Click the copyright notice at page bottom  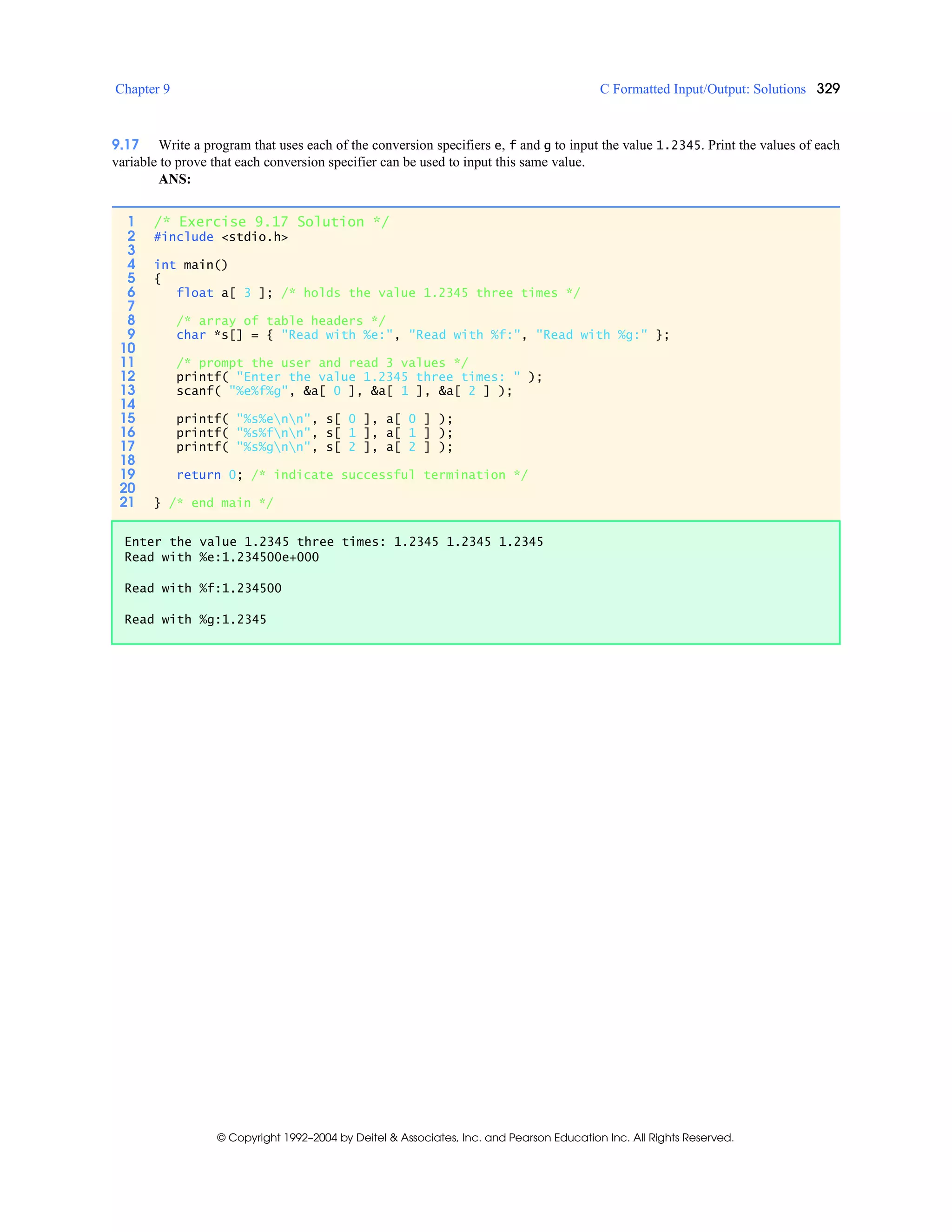click(x=476, y=1138)
